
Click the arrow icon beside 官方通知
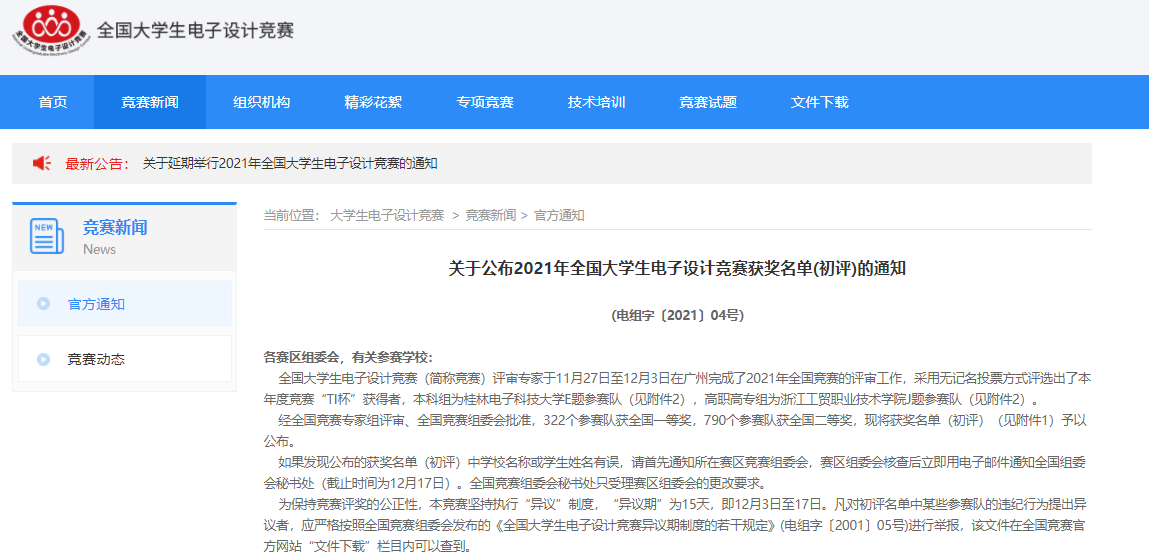(43, 304)
